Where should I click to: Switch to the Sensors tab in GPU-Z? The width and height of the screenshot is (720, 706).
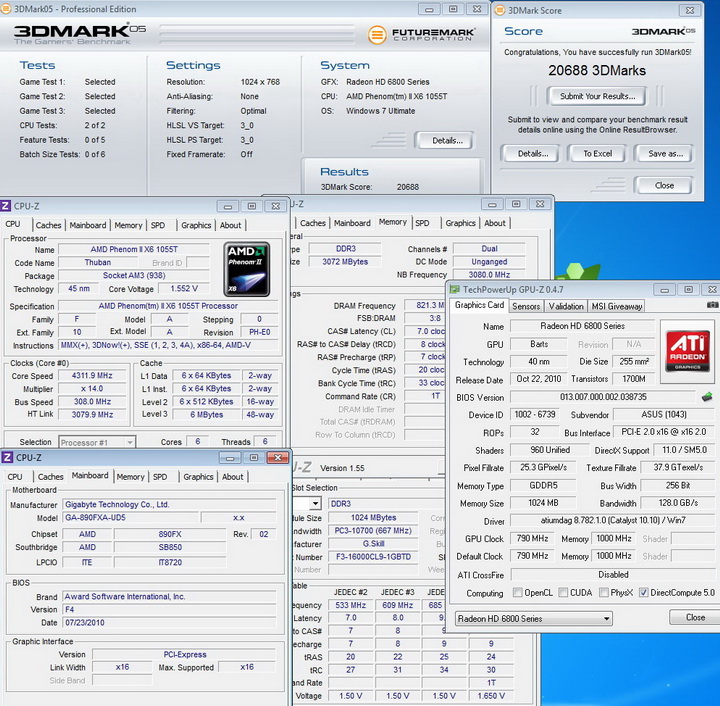pos(526,306)
